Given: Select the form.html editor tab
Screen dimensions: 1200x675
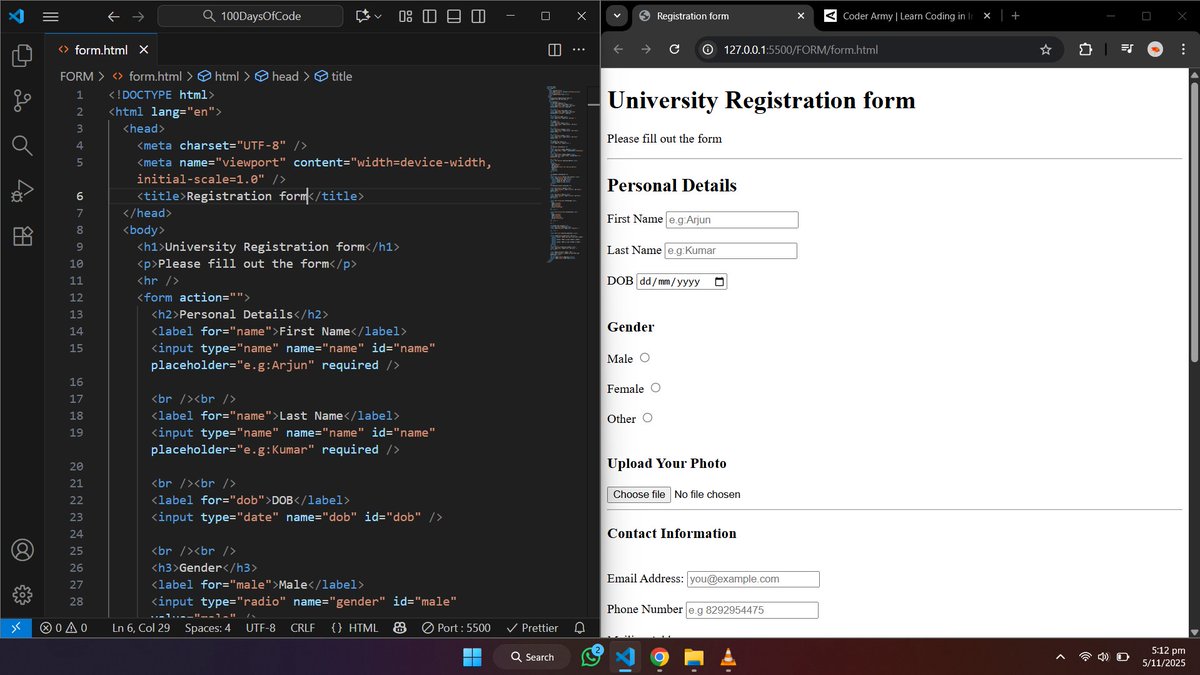Looking at the screenshot, I should (x=101, y=50).
